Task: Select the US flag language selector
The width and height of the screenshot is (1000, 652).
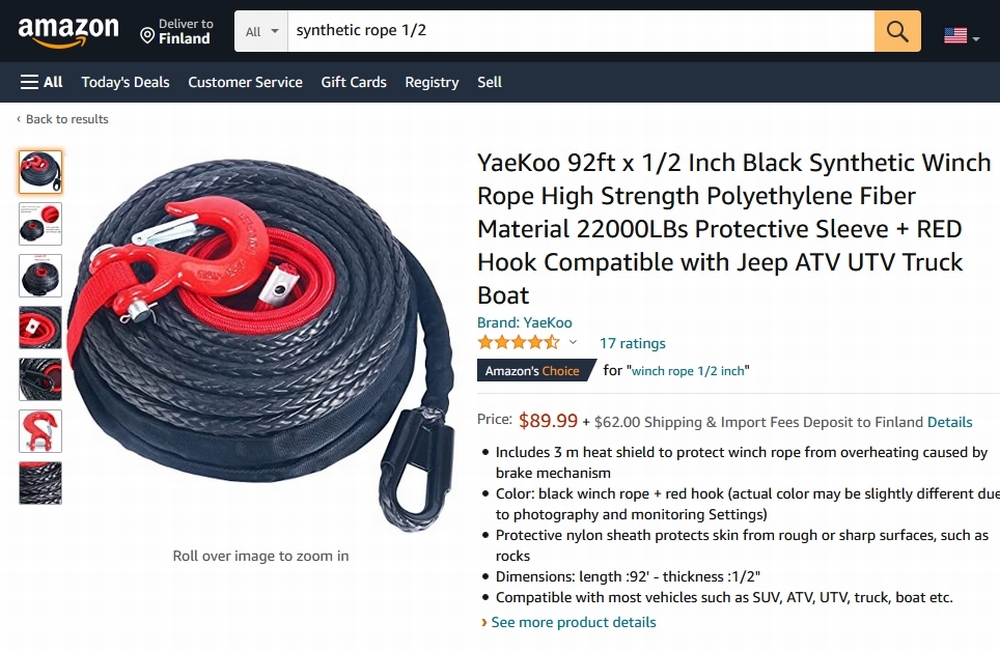Action: (x=961, y=36)
